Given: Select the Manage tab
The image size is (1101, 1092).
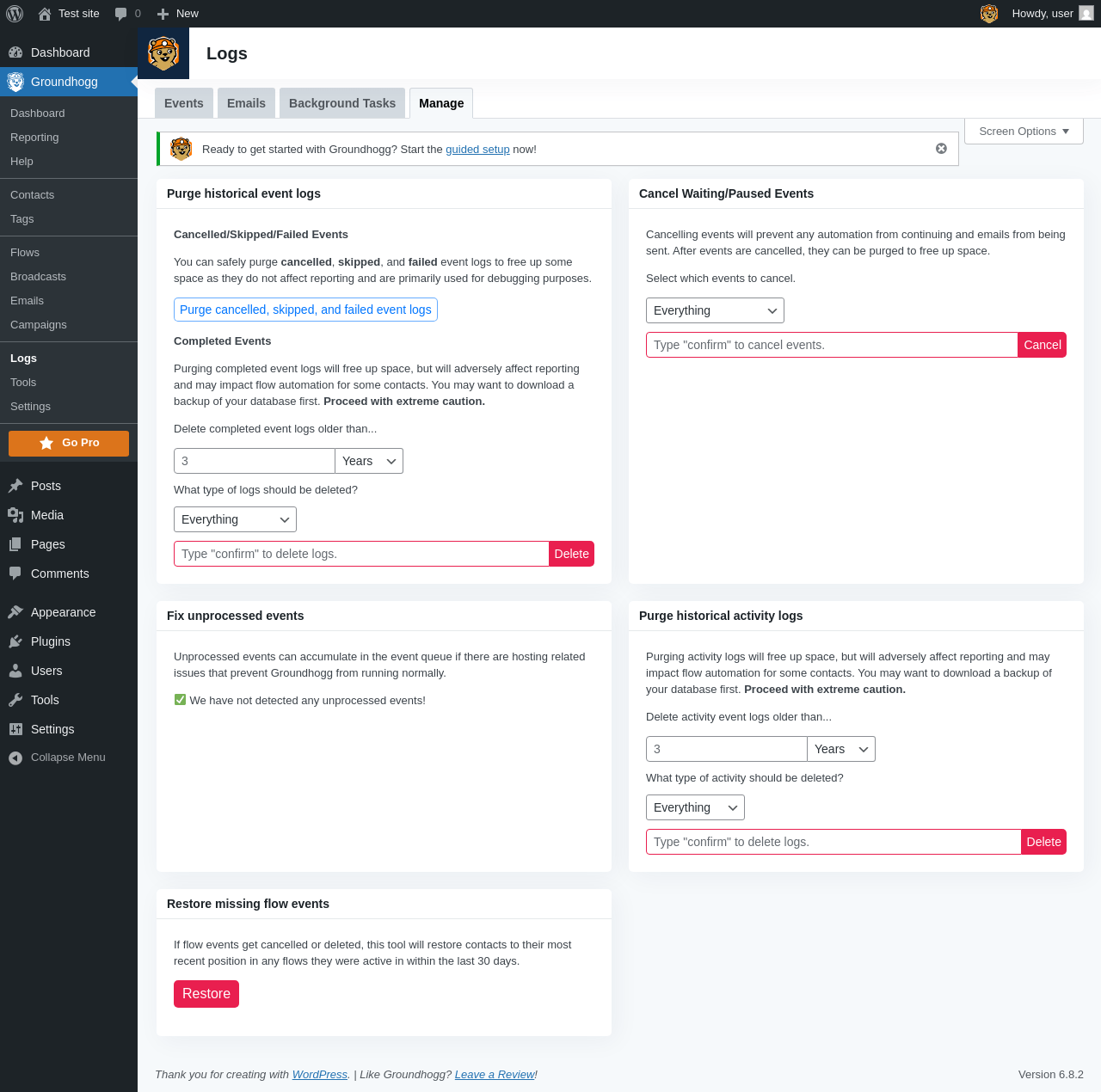Looking at the screenshot, I should tap(441, 103).
